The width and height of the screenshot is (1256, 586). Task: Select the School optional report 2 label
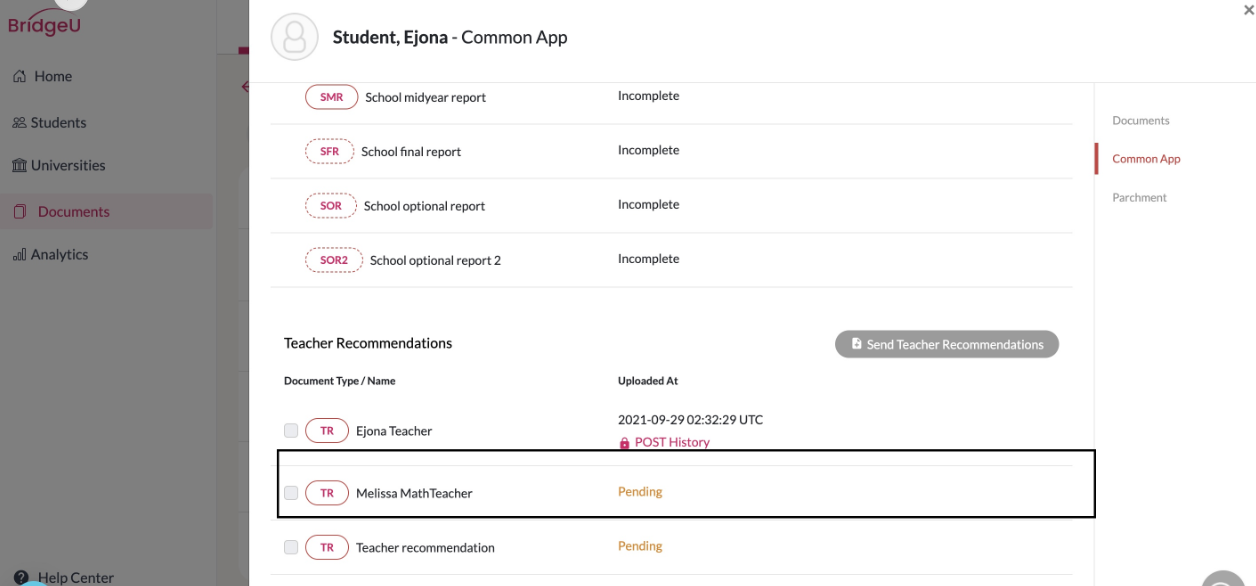coord(435,260)
